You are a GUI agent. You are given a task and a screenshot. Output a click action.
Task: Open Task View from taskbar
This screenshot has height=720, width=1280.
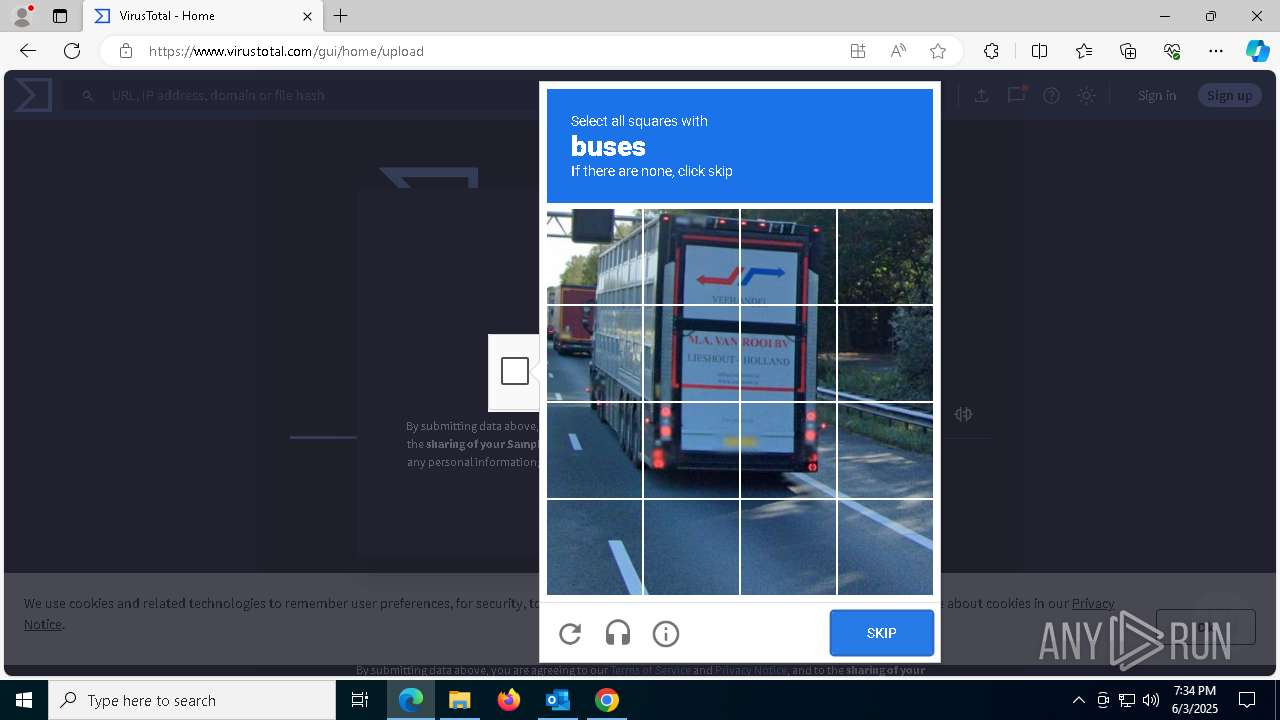[360, 700]
